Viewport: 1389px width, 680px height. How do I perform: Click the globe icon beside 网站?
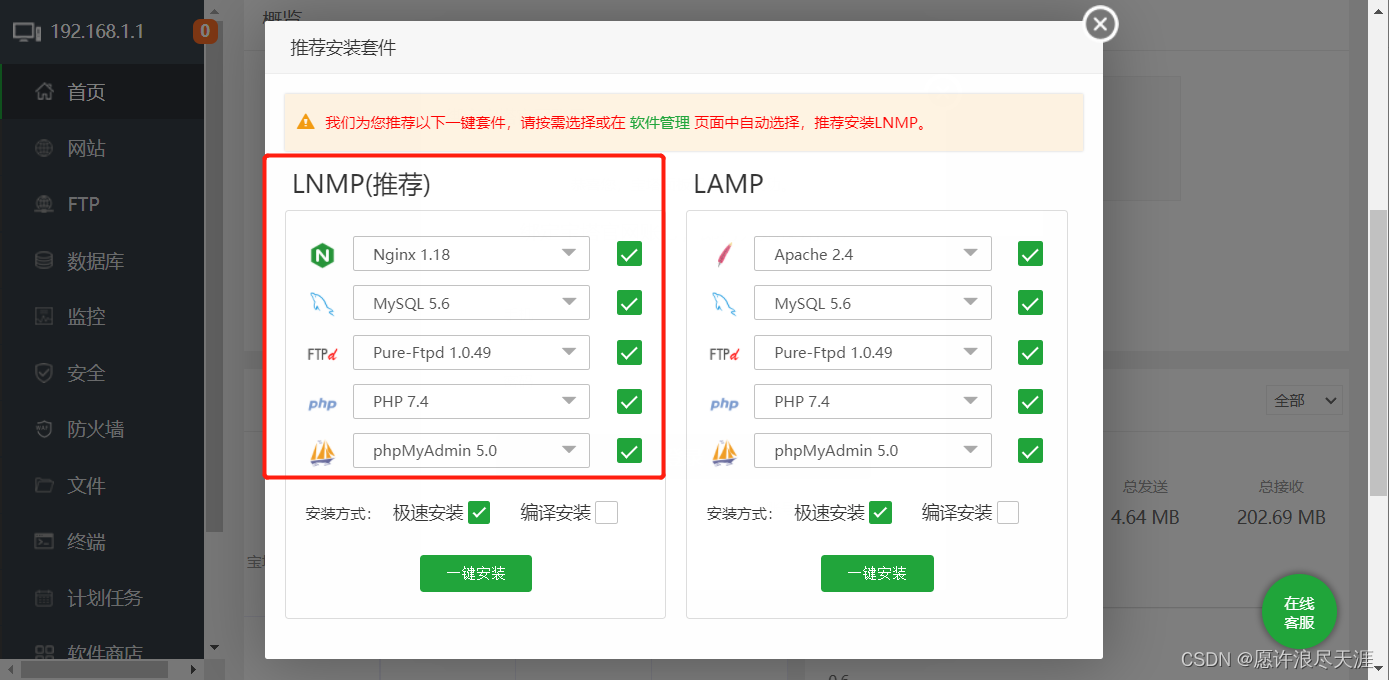44,148
